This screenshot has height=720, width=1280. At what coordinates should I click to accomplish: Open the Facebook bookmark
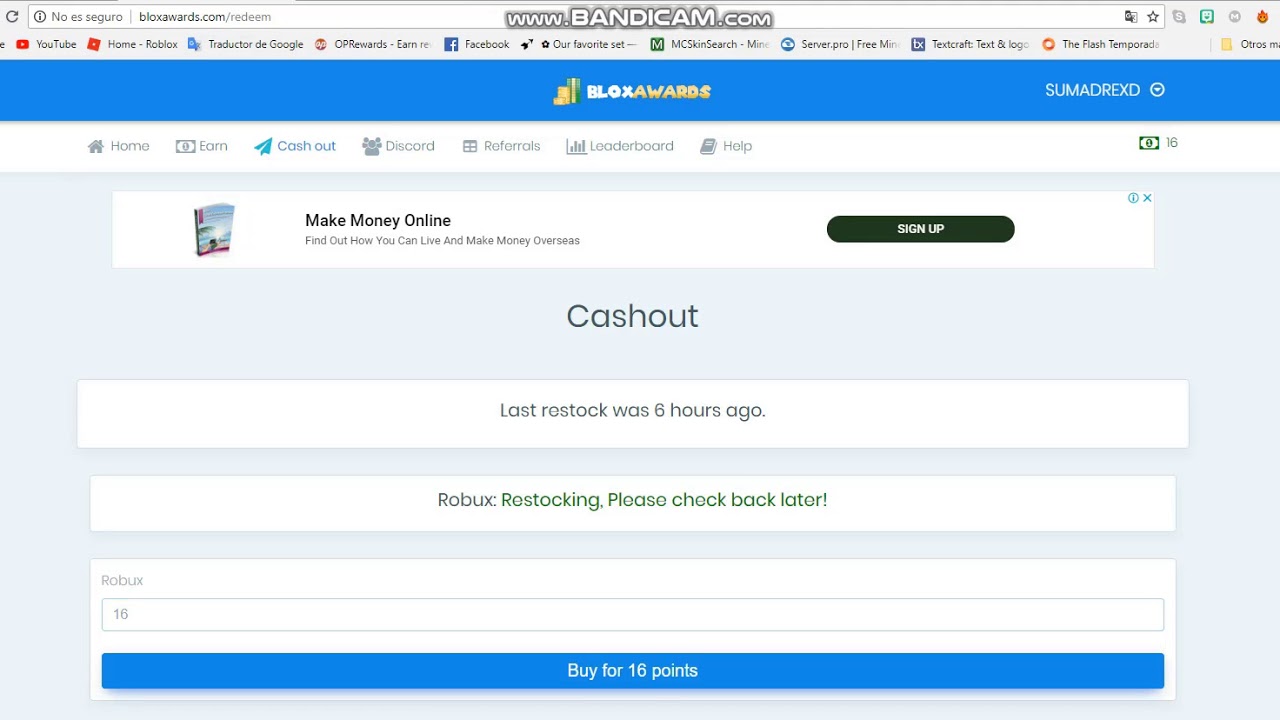tap(477, 44)
